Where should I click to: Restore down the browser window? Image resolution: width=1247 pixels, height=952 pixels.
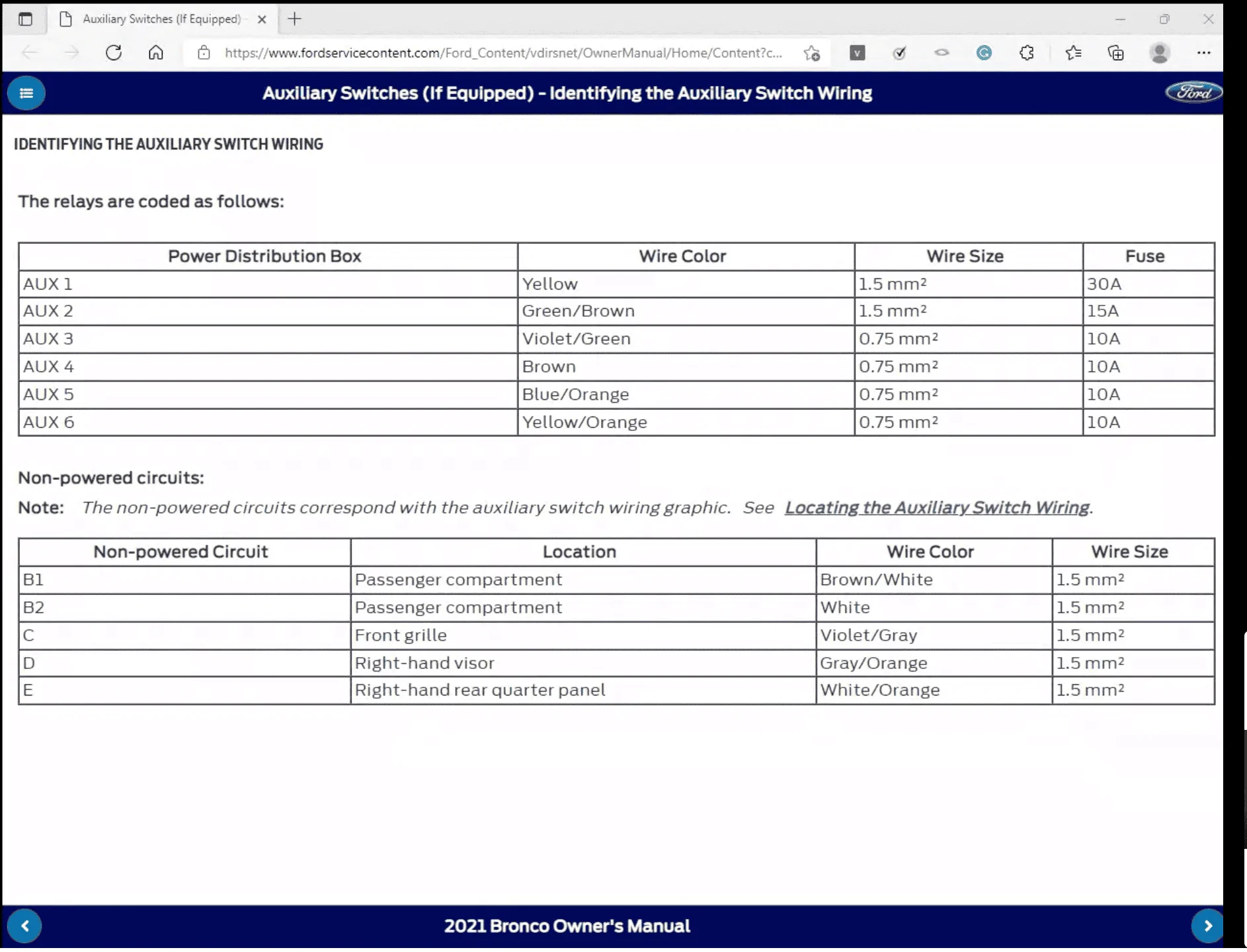point(1164,19)
